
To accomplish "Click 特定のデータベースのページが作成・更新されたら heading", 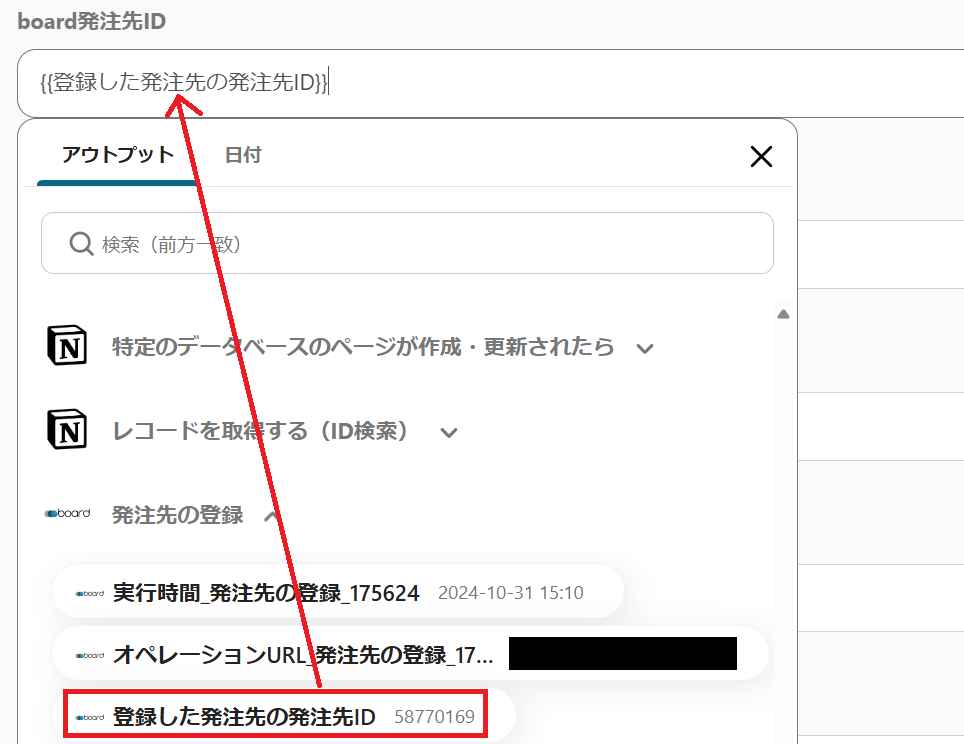I will (363, 347).
